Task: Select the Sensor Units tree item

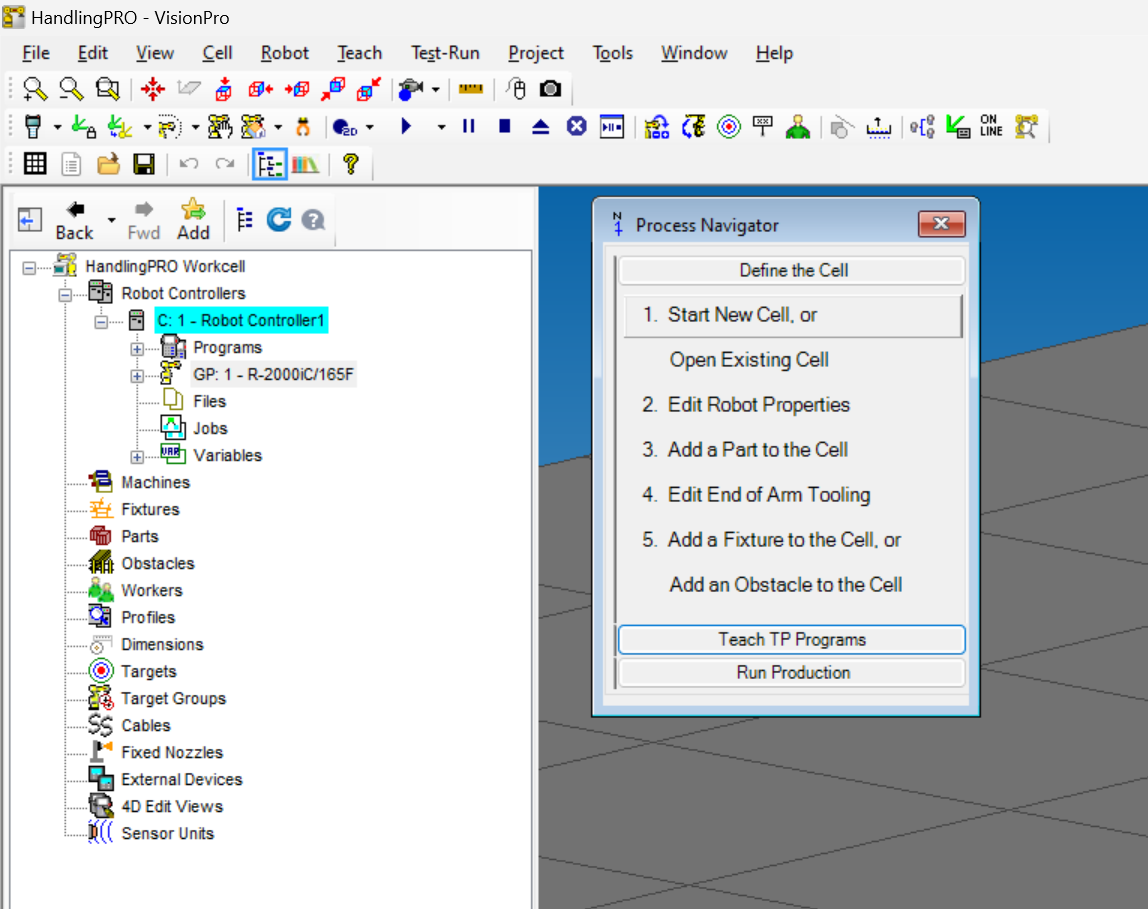Action: coord(168,834)
